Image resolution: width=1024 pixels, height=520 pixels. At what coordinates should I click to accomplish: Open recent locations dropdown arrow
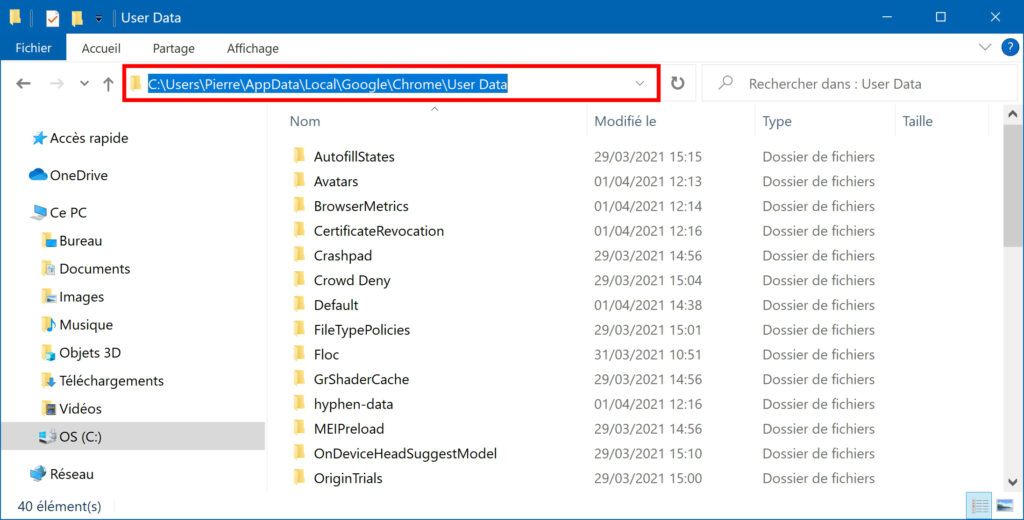pos(84,84)
